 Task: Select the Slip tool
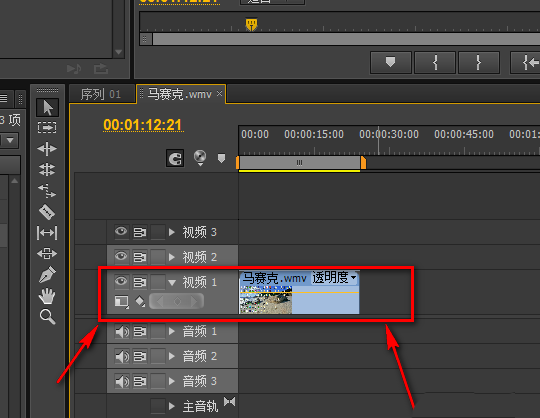[47, 233]
